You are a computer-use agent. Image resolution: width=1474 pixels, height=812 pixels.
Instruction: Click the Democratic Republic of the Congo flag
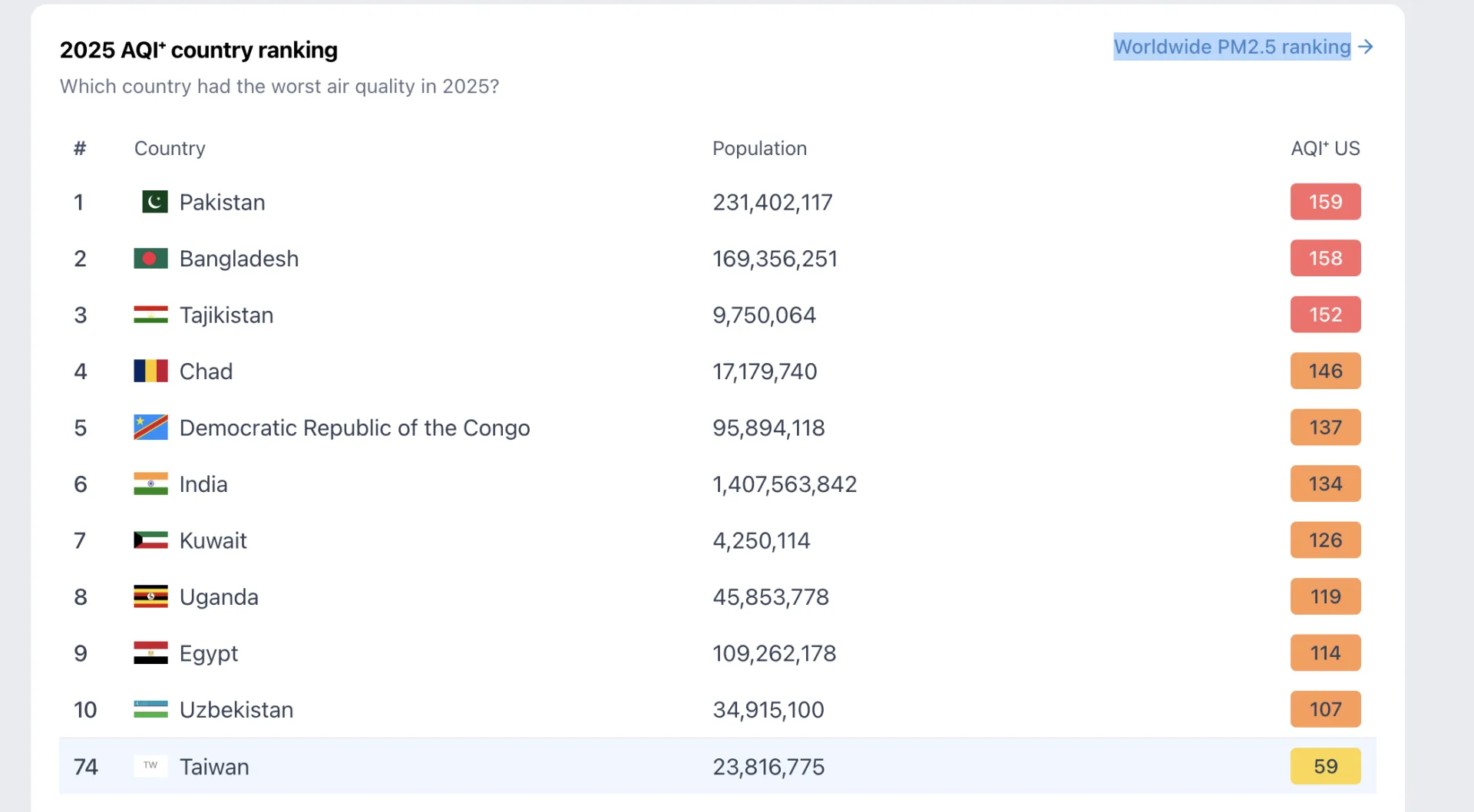[150, 427]
